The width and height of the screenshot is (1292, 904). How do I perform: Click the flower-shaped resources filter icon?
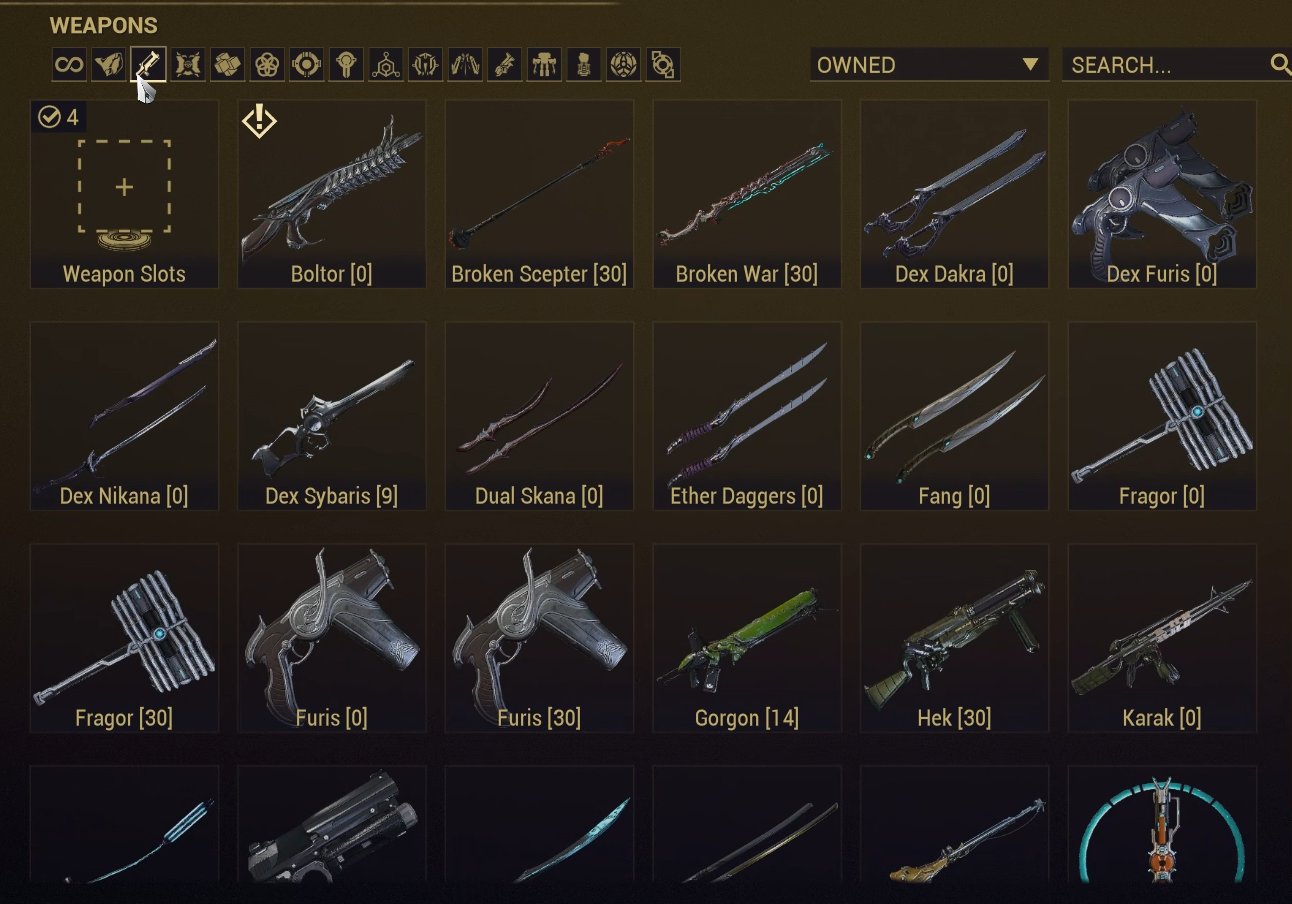coord(266,65)
